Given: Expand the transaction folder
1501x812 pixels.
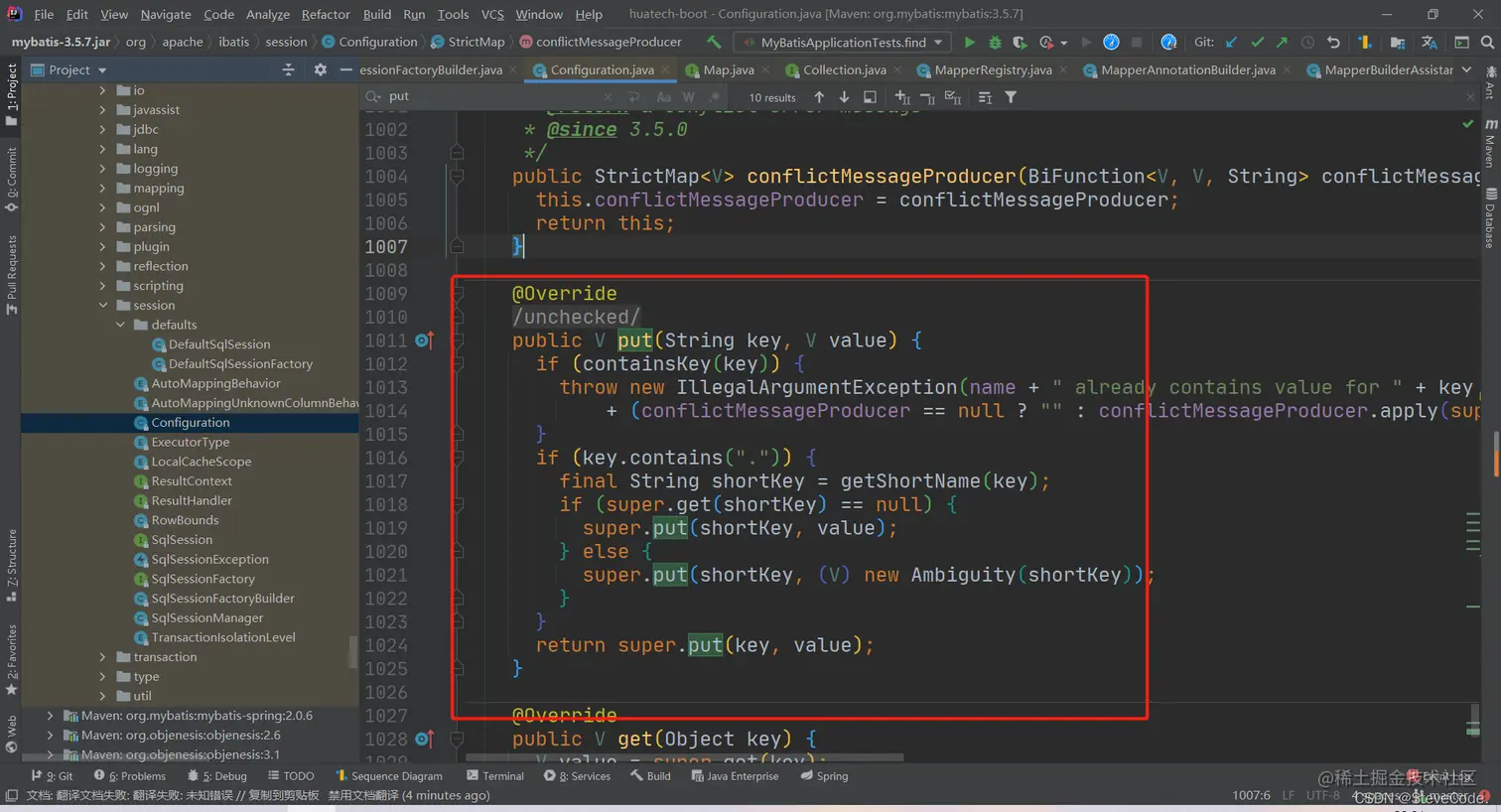Looking at the screenshot, I should [x=103, y=657].
